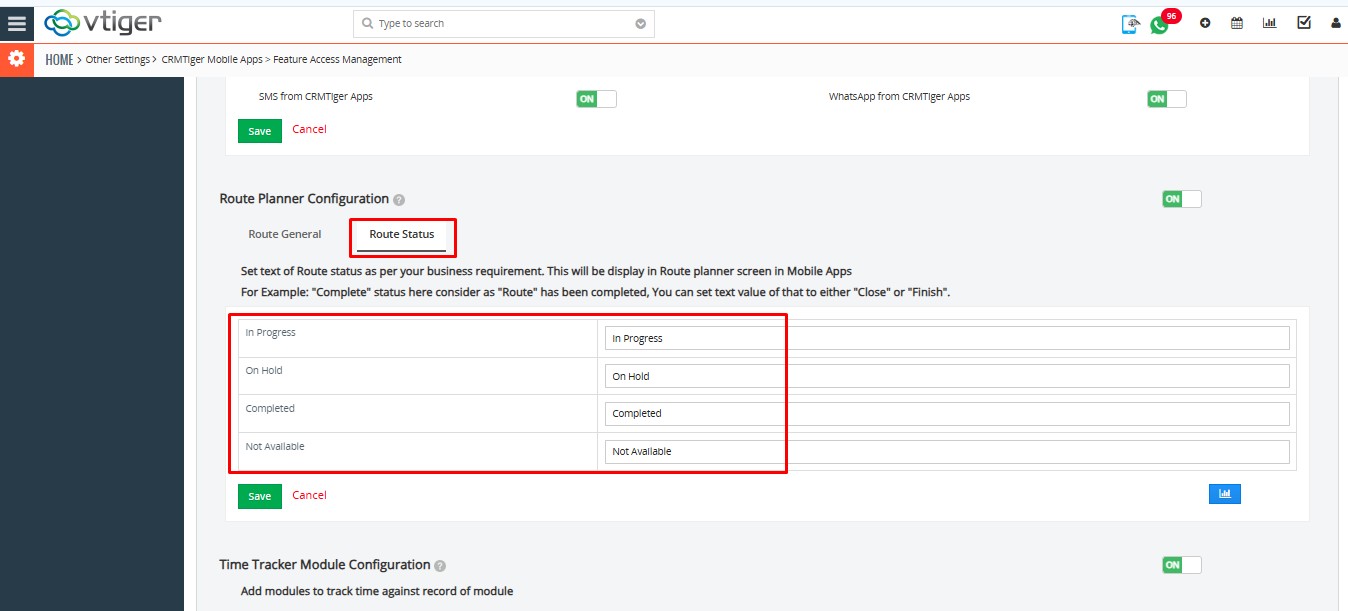Switch to Route General tab
This screenshot has height=611, width=1348.
(x=285, y=234)
